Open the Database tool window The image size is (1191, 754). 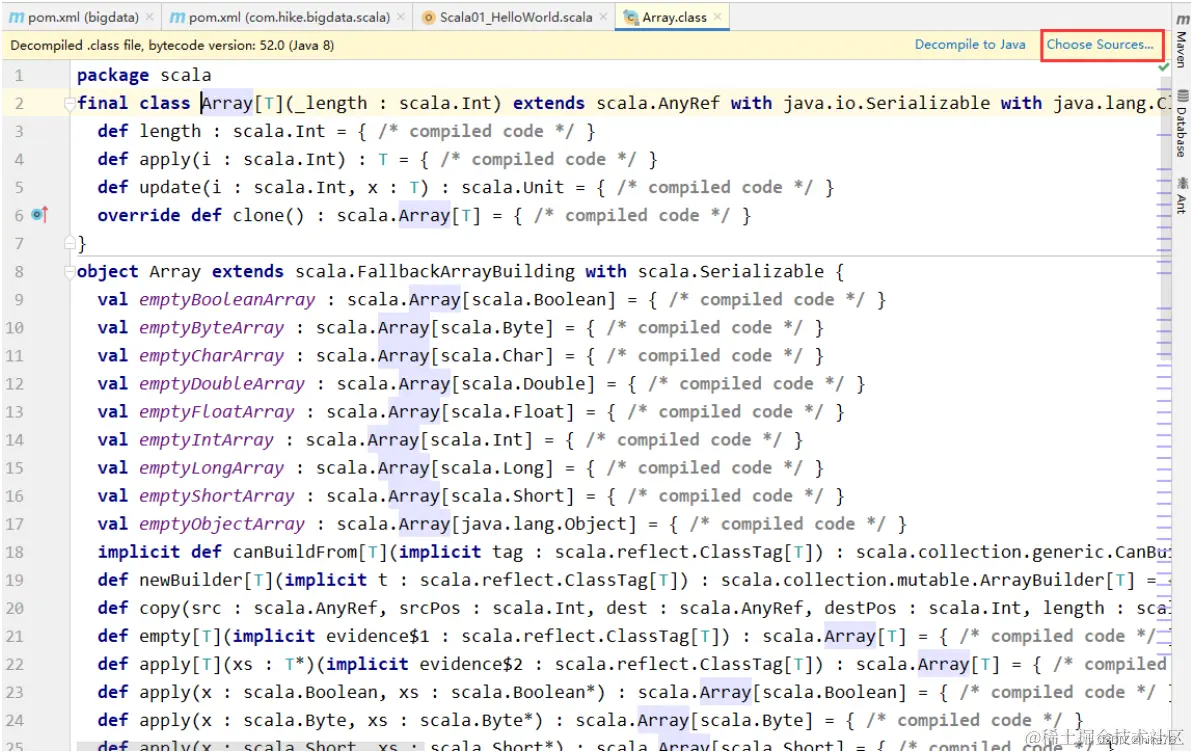pyautogui.click(x=1181, y=123)
